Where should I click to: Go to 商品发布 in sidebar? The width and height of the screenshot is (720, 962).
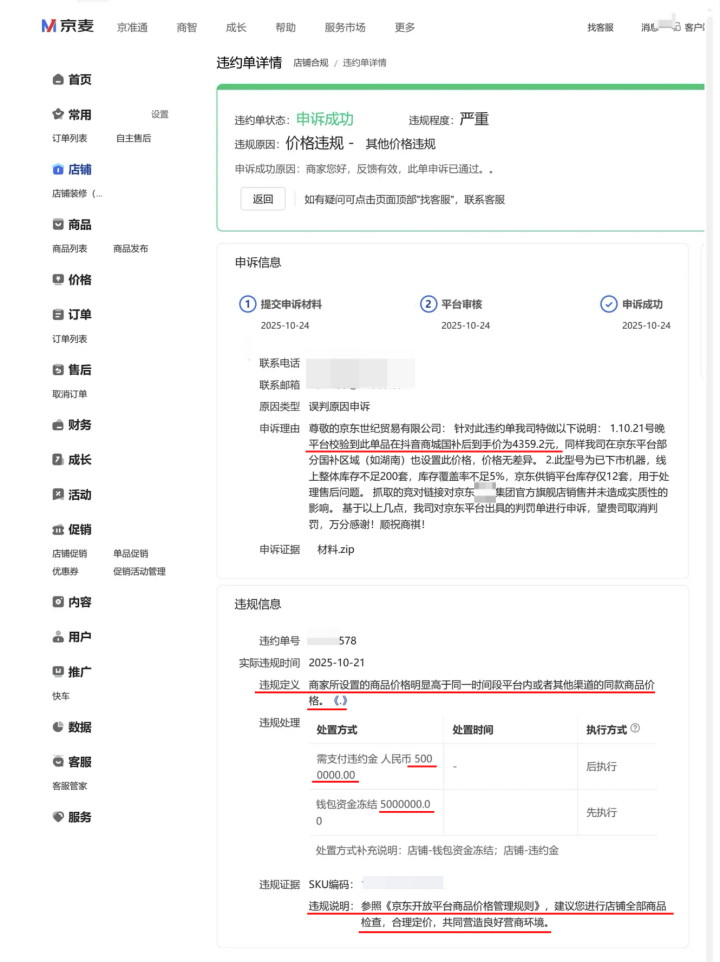(130, 248)
